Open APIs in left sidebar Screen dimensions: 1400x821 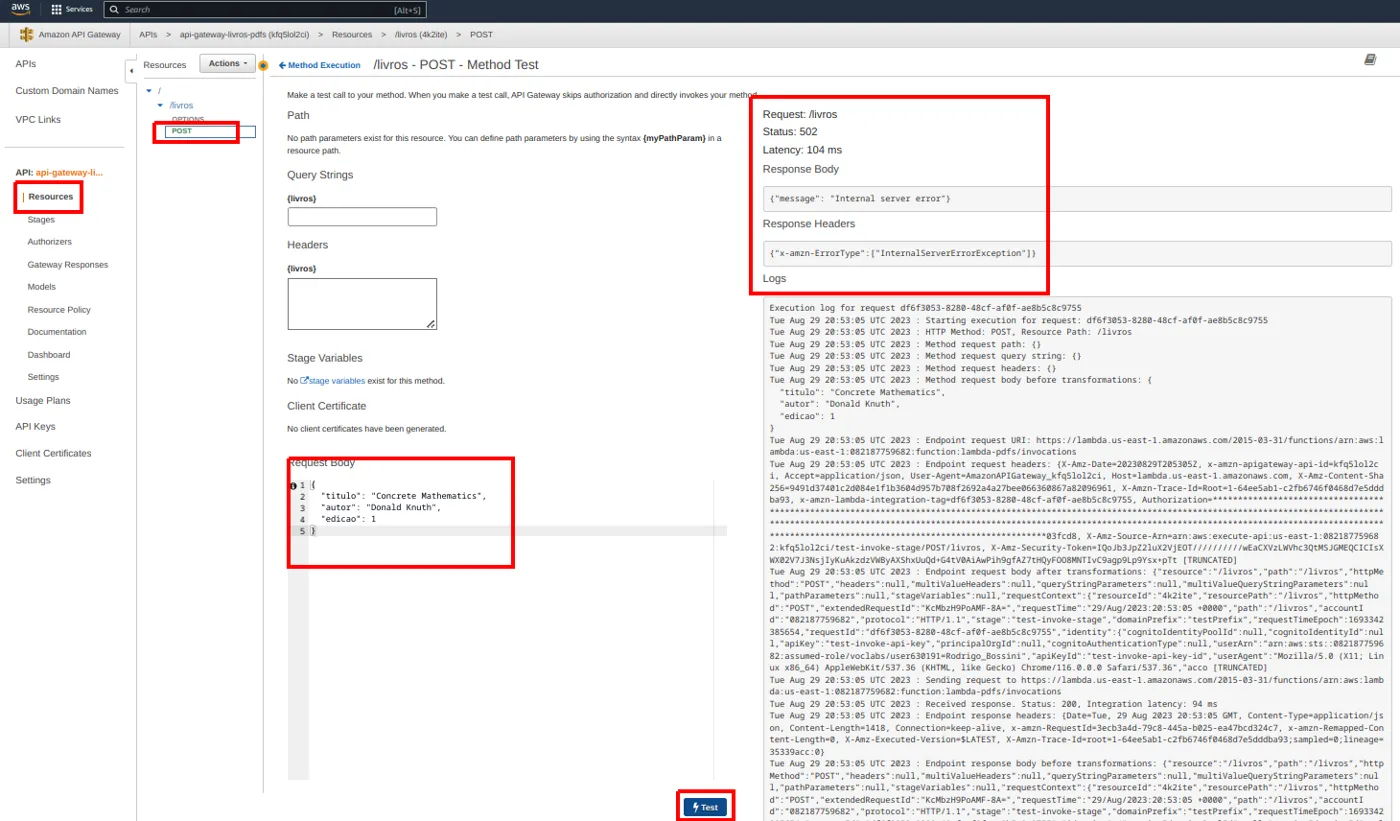tap(26, 63)
